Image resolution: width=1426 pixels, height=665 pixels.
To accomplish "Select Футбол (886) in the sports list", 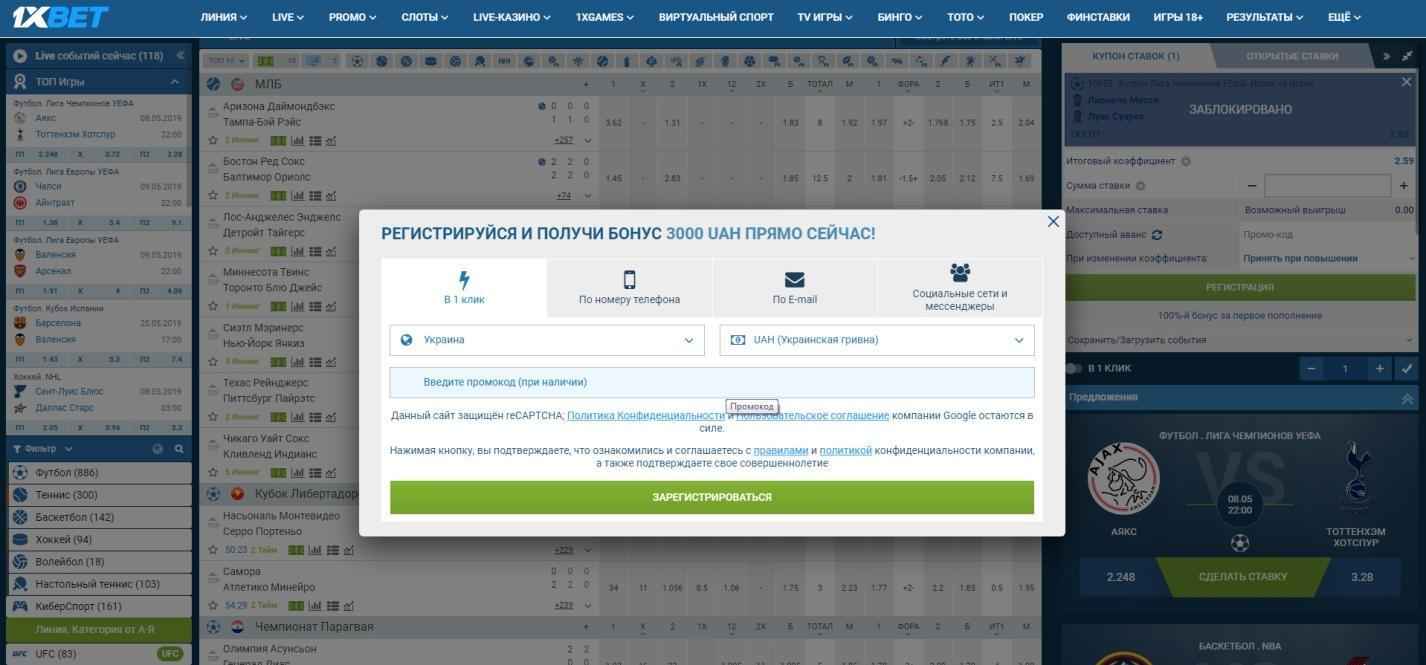I will (98, 472).
